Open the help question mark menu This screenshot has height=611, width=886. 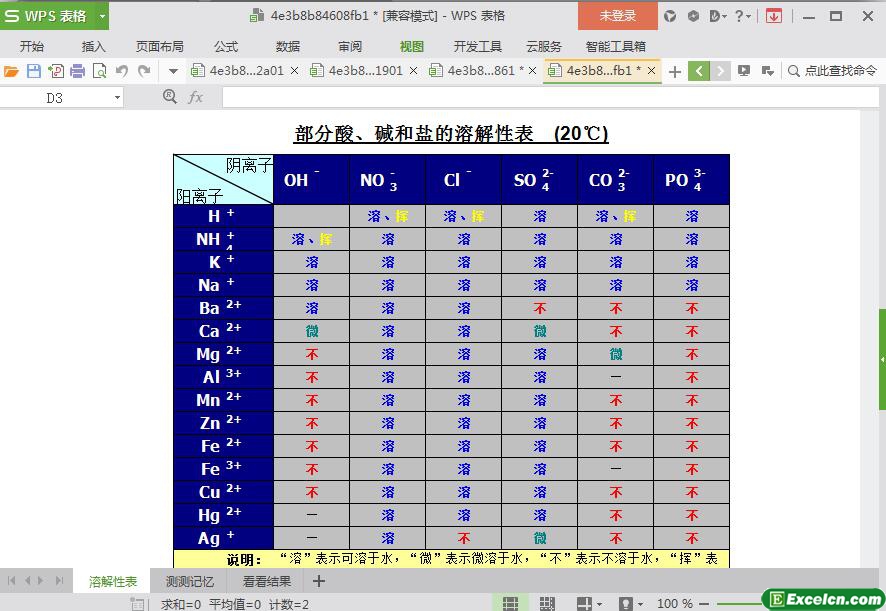[x=742, y=16]
